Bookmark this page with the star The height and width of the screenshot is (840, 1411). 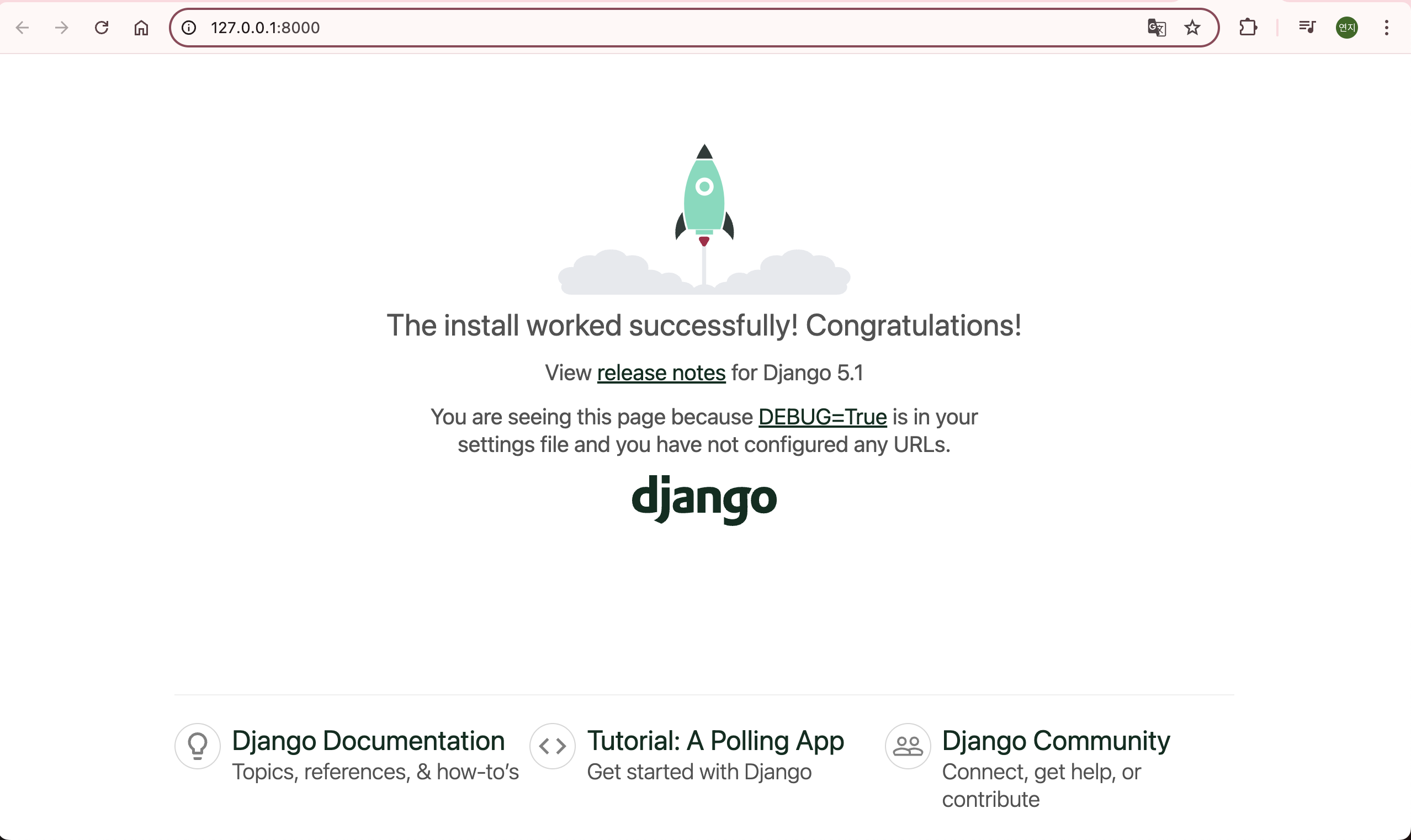(x=1192, y=27)
